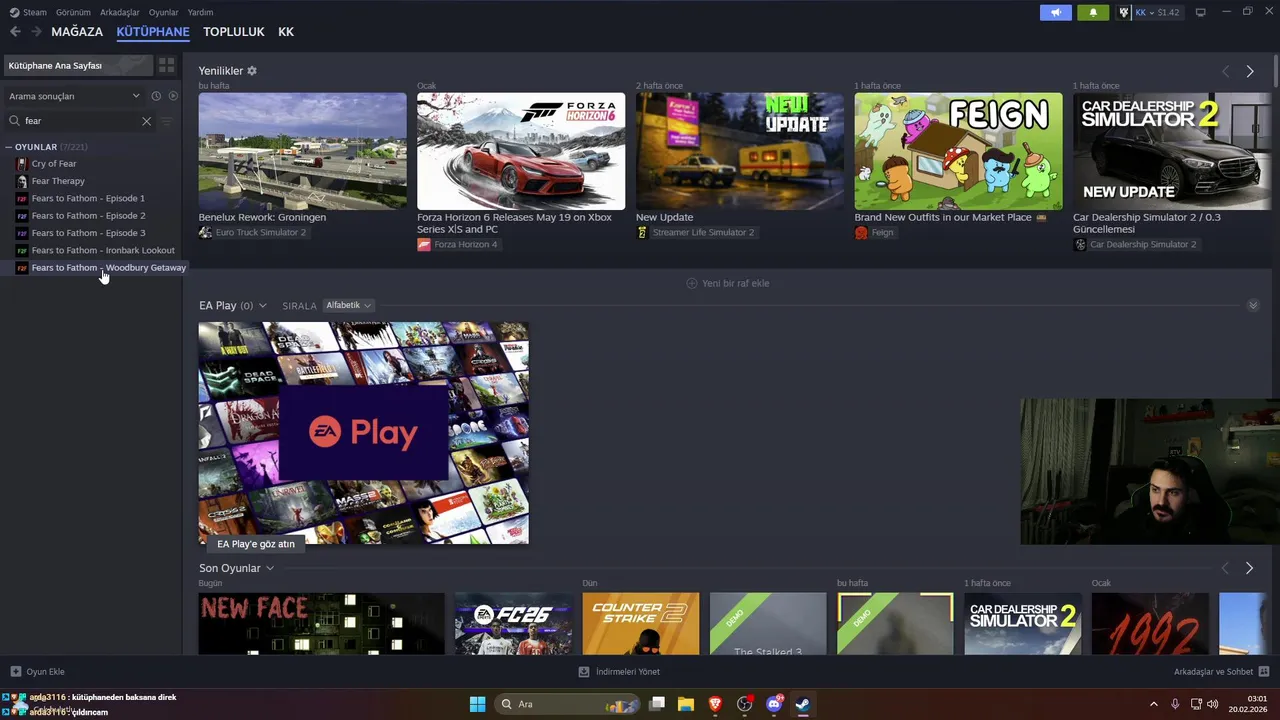Image resolution: width=1280 pixels, height=720 pixels.
Task: Open the KK profile tab
Action: coord(286,32)
